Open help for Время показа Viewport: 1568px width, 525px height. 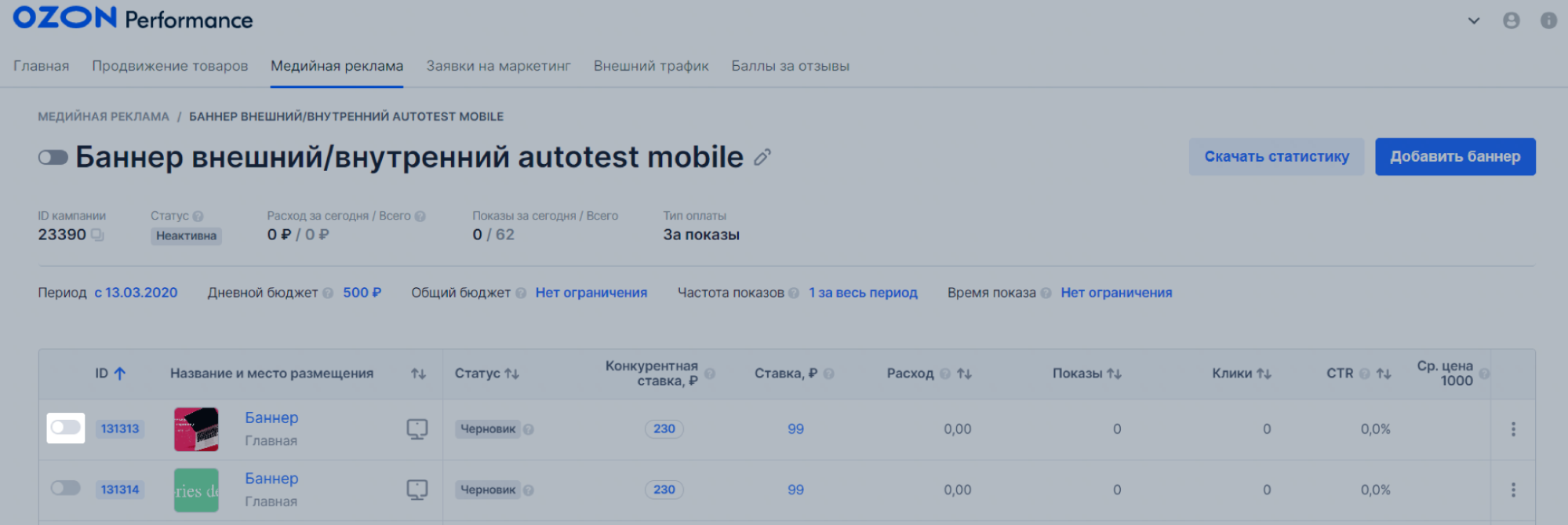[1046, 293]
